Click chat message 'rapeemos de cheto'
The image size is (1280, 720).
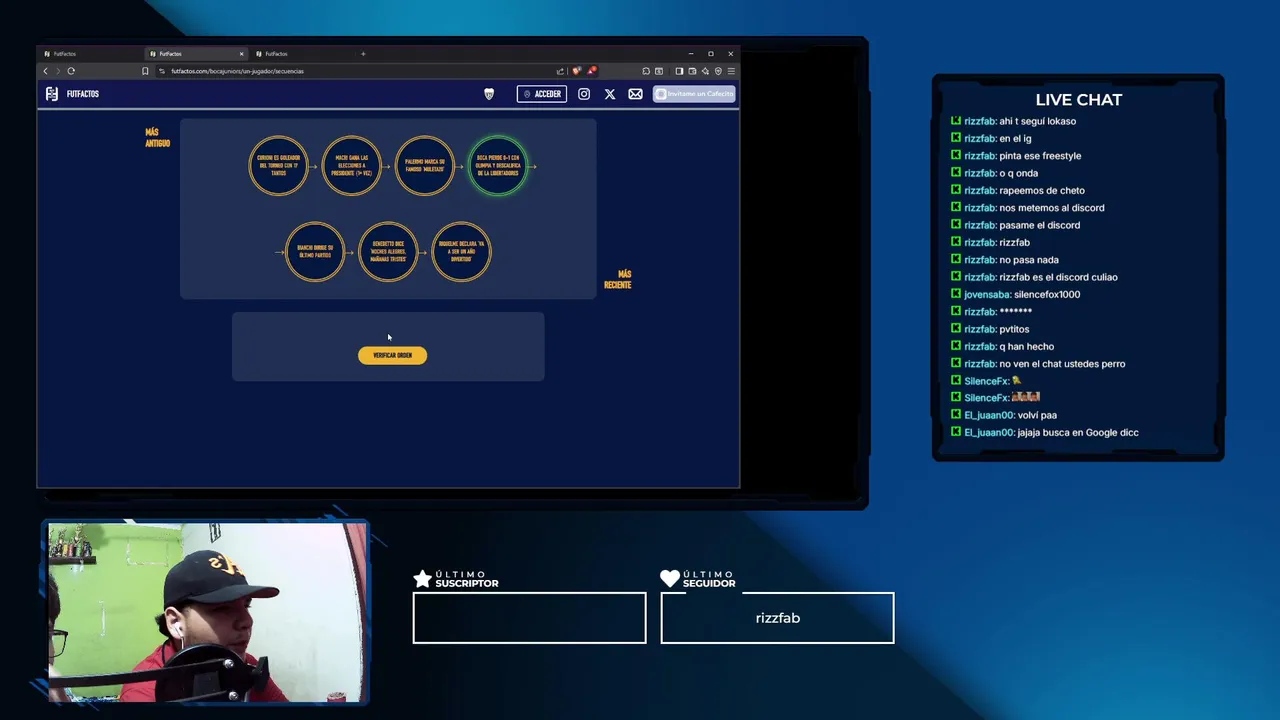pyautogui.click(x=1042, y=191)
